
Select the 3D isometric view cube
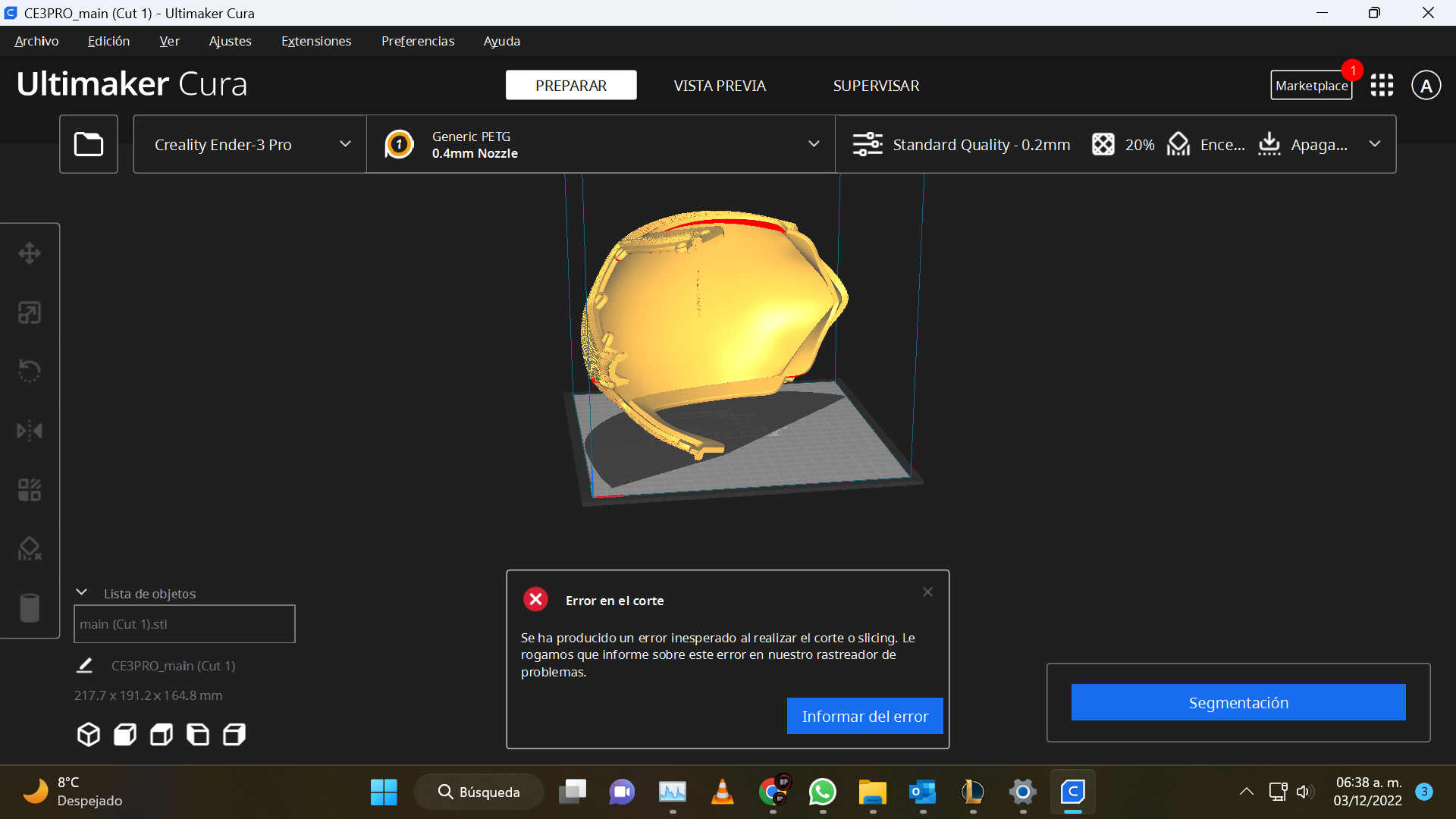tap(88, 734)
